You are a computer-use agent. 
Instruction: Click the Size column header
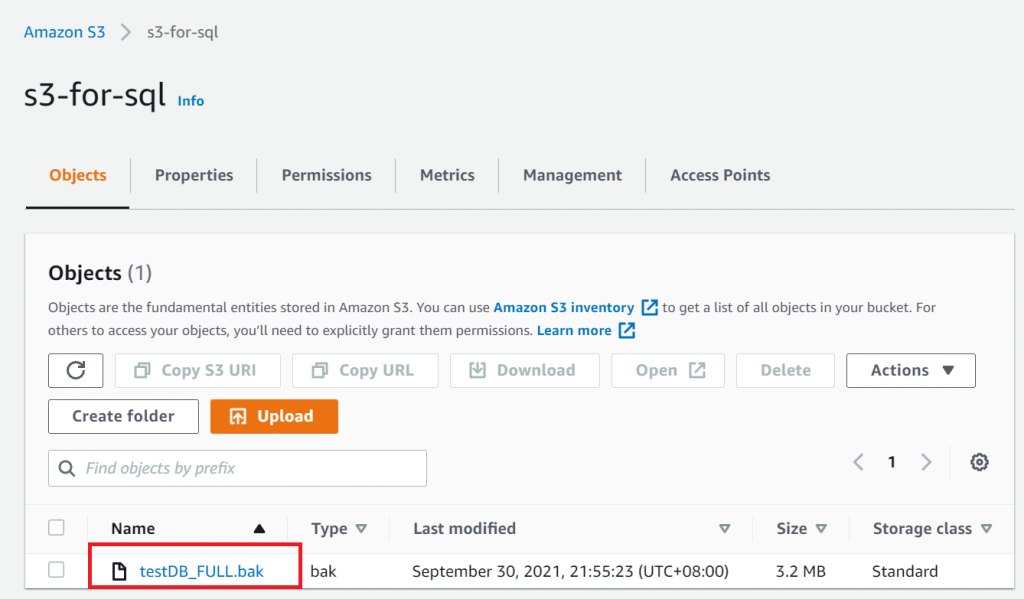[x=792, y=528]
